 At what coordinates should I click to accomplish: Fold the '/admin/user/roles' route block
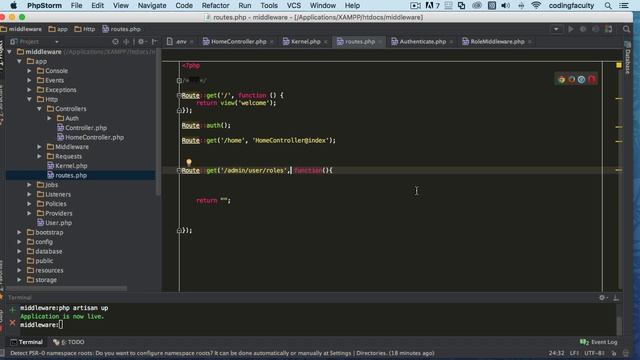pos(179,171)
